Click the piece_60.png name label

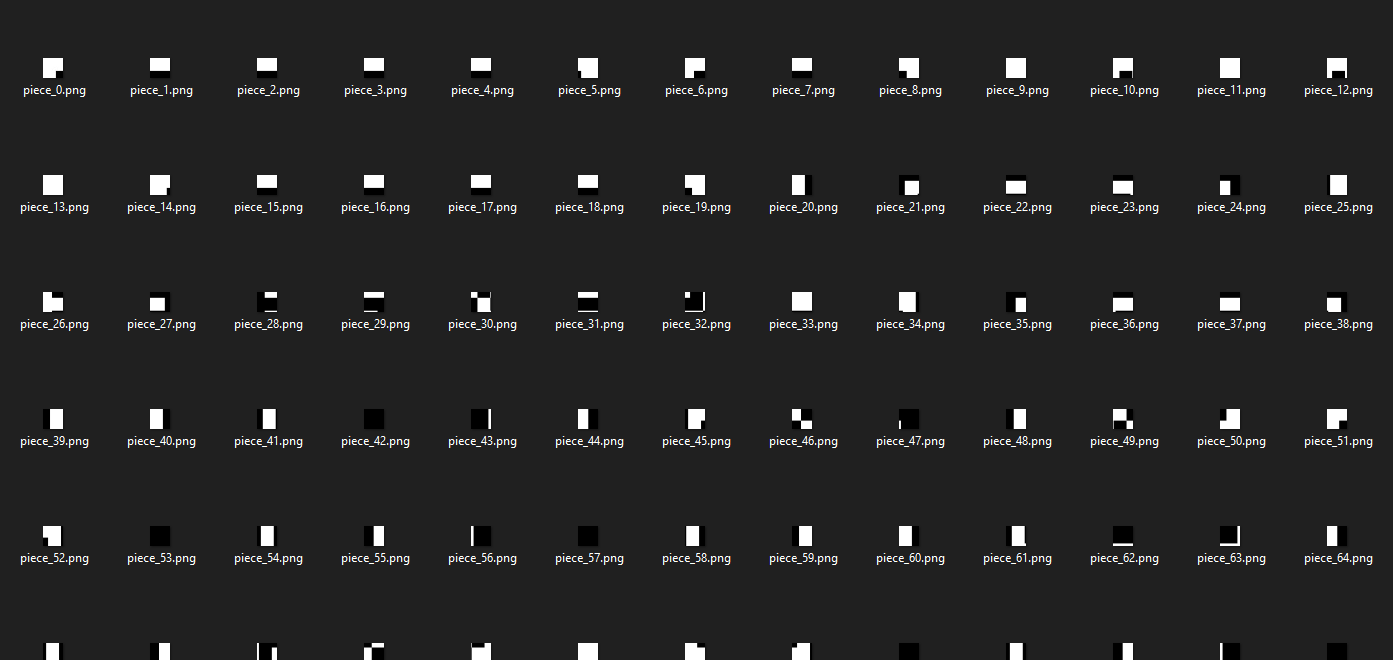(x=910, y=558)
